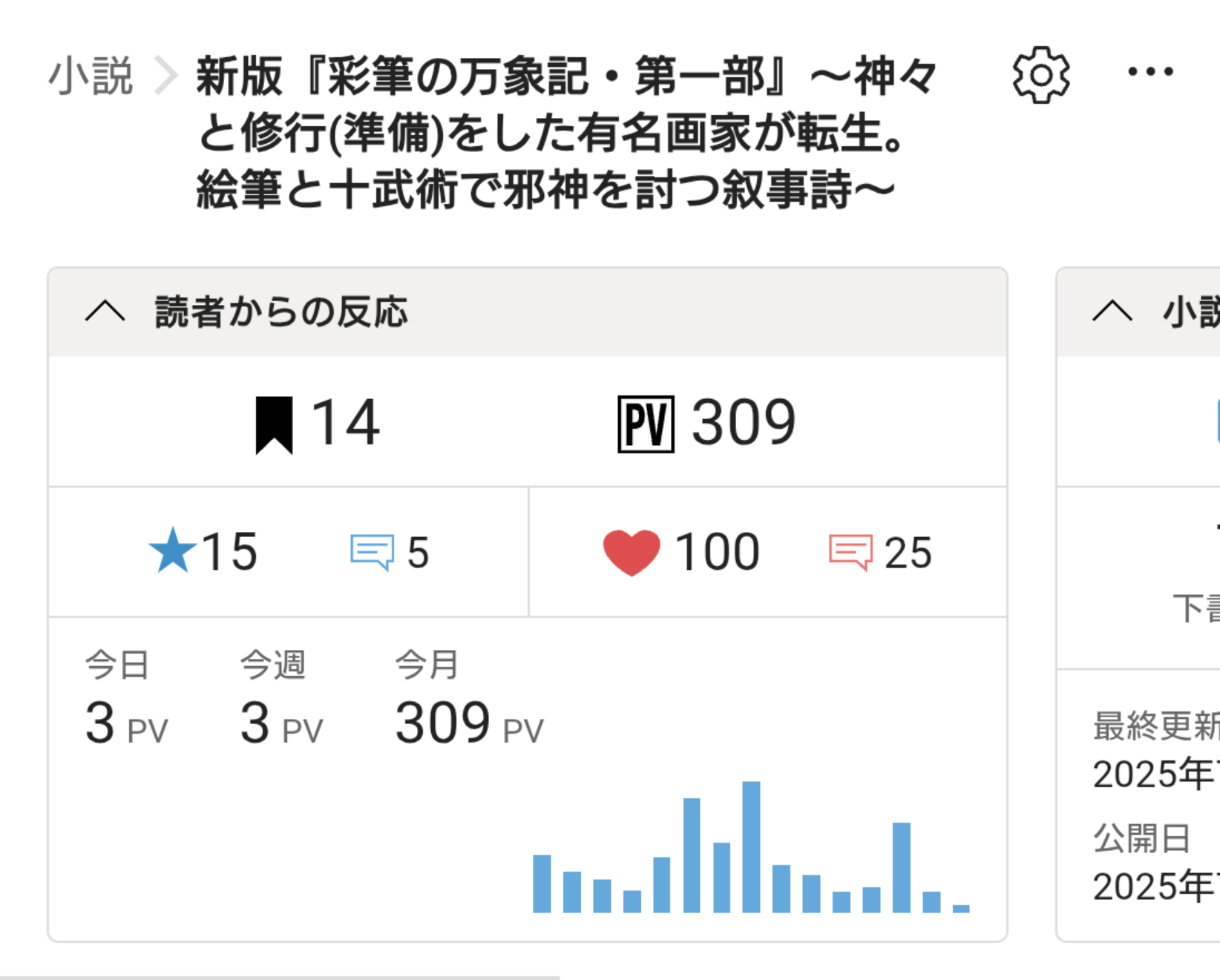This screenshot has height=980, width=1220.
Task: Open the three-dot more options menu
Action: tap(1150, 72)
